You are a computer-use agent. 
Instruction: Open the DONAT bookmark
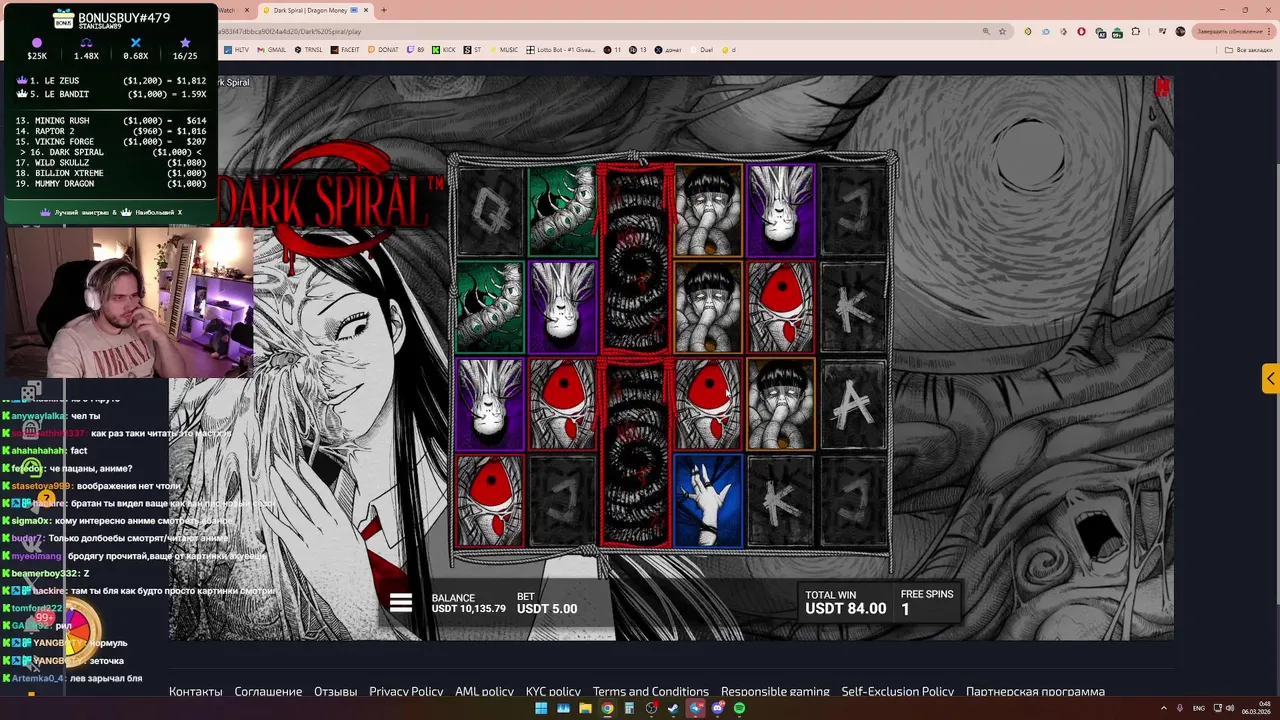pyautogui.click(x=383, y=49)
